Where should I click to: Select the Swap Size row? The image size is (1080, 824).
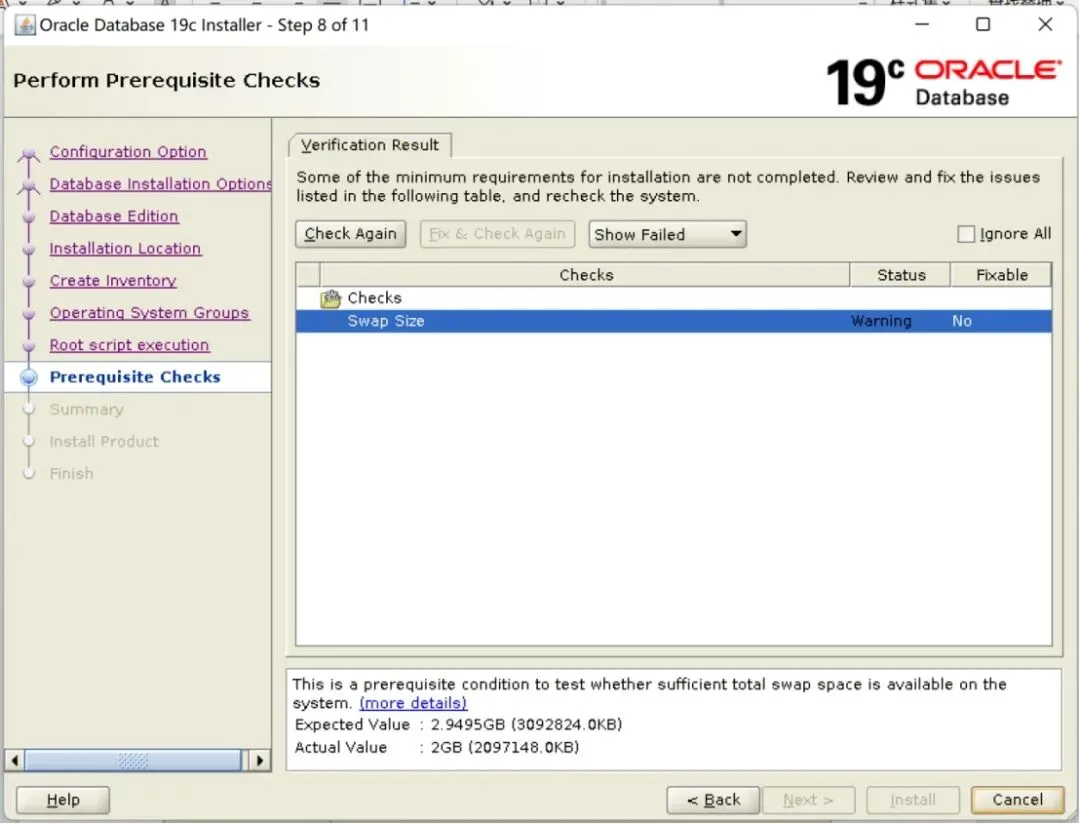(x=674, y=322)
